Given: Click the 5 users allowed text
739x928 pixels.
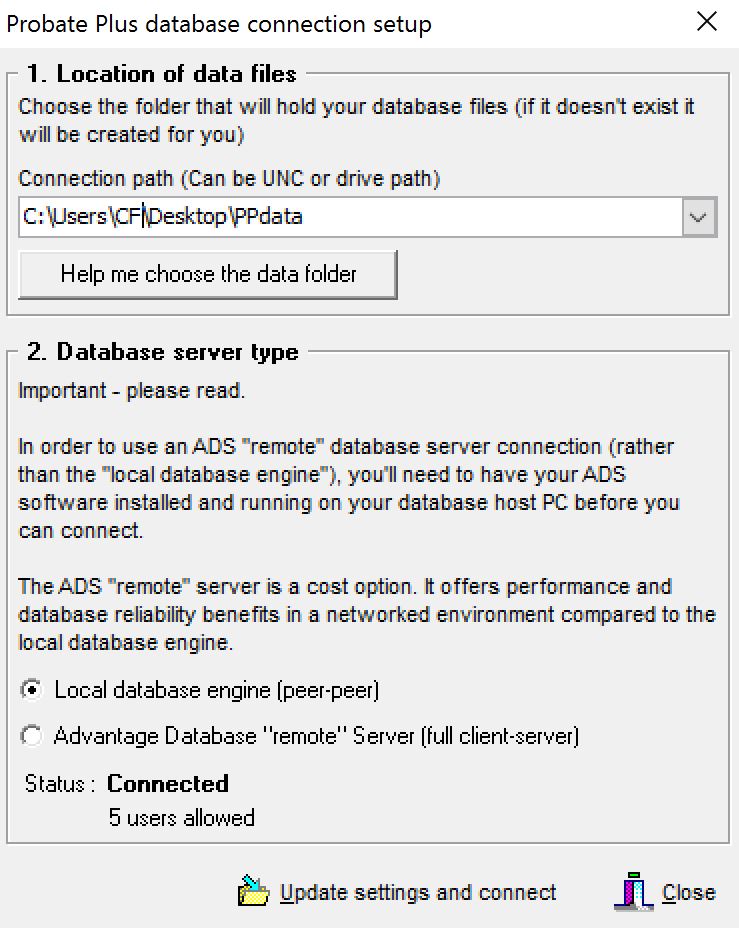Looking at the screenshot, I should pos(182,818).
